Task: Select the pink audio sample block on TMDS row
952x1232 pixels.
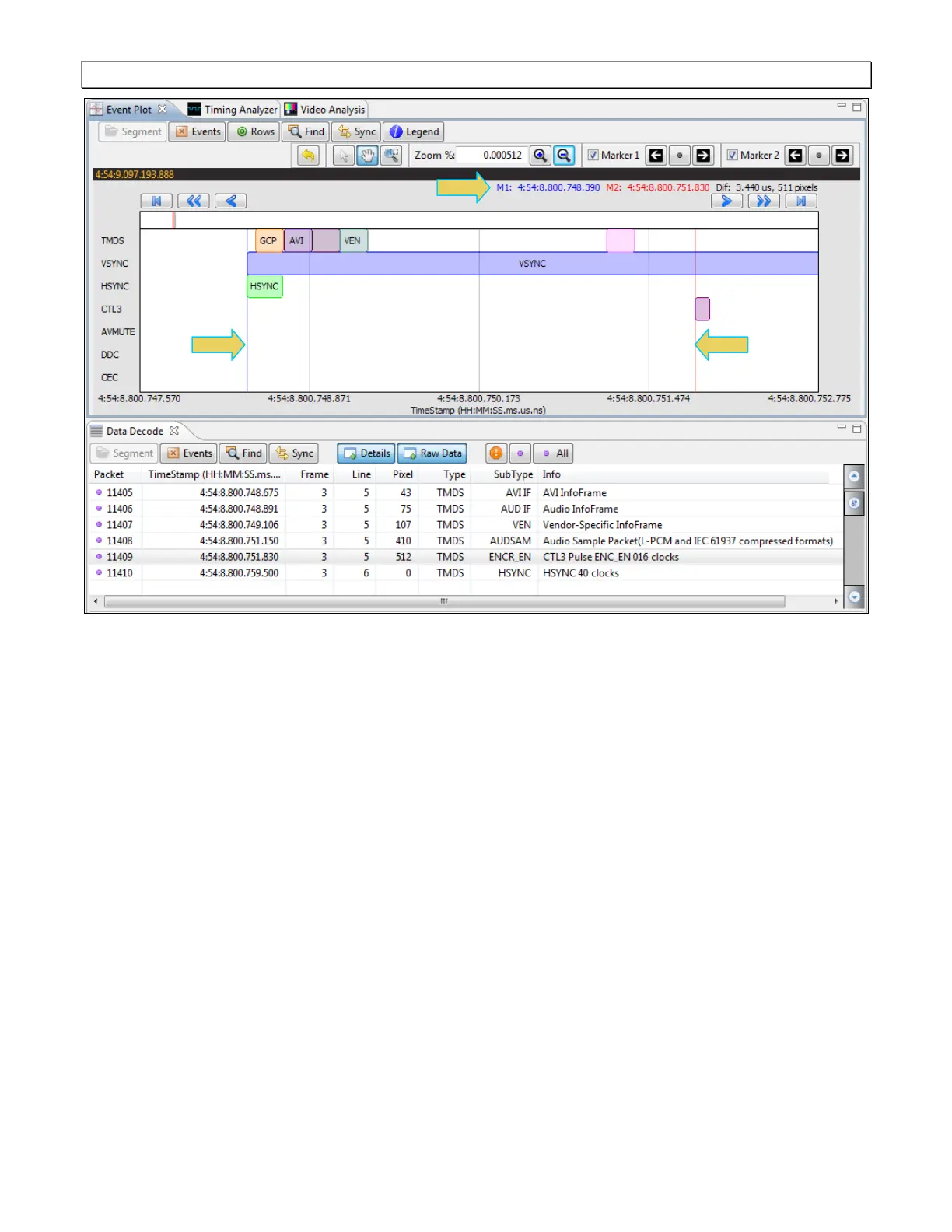Action: pos(621,241)
